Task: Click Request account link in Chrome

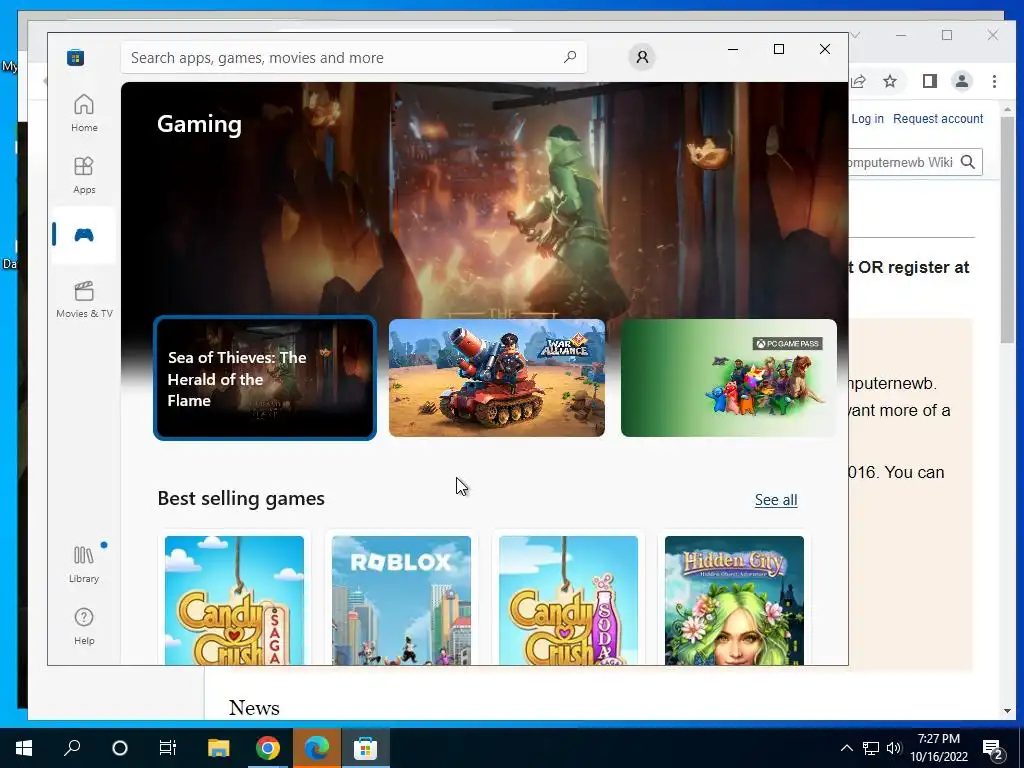Action: tap(938, 119)
